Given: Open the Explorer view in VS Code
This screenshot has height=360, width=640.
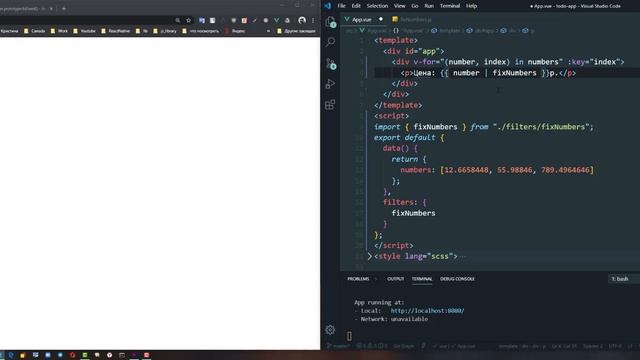Looking at the screenshot, I should 331,22.
